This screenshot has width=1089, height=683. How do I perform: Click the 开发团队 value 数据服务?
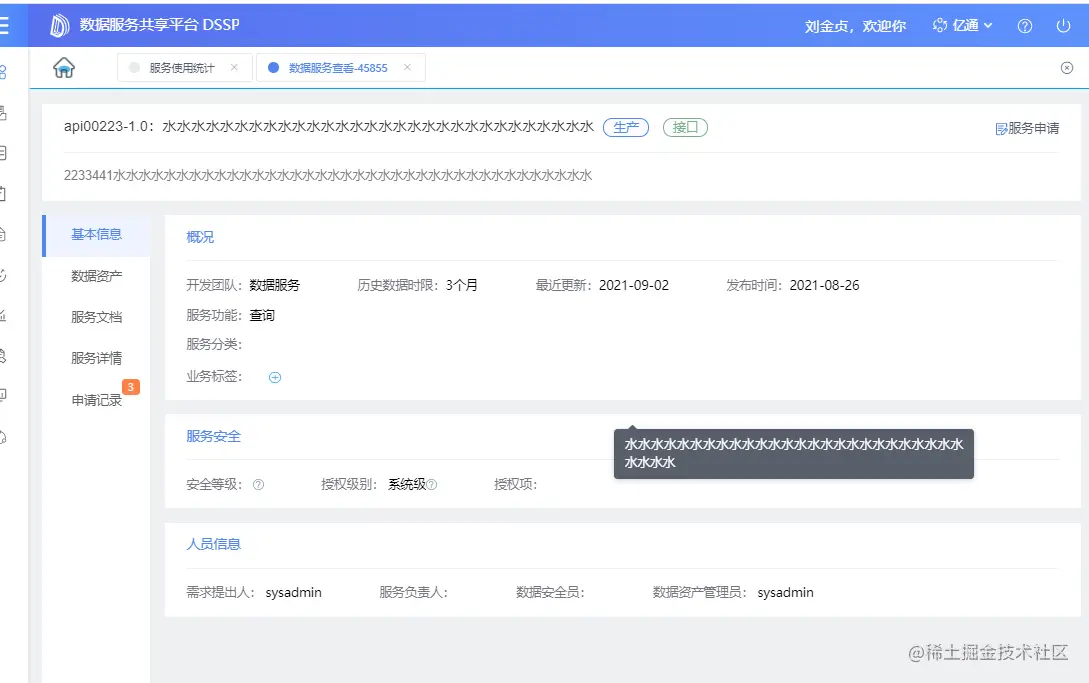(x=274, y=285)
